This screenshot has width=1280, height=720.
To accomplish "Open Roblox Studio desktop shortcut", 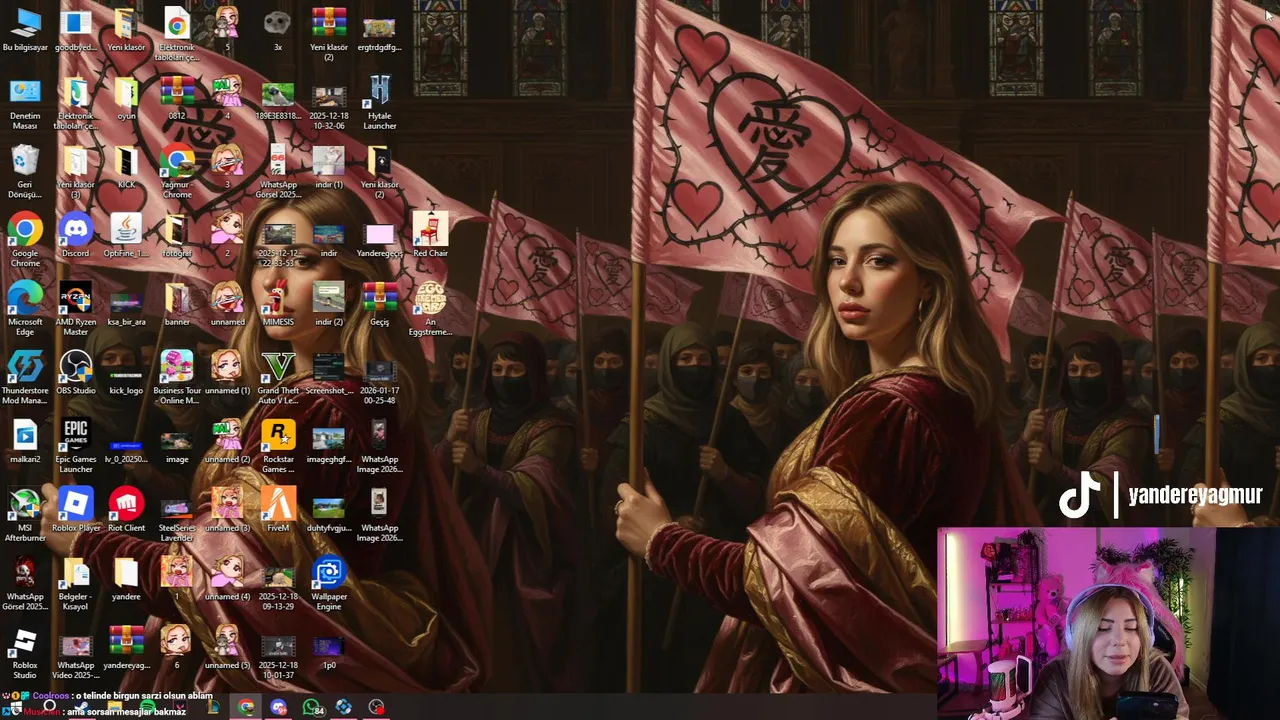I will tap(25, 653).
